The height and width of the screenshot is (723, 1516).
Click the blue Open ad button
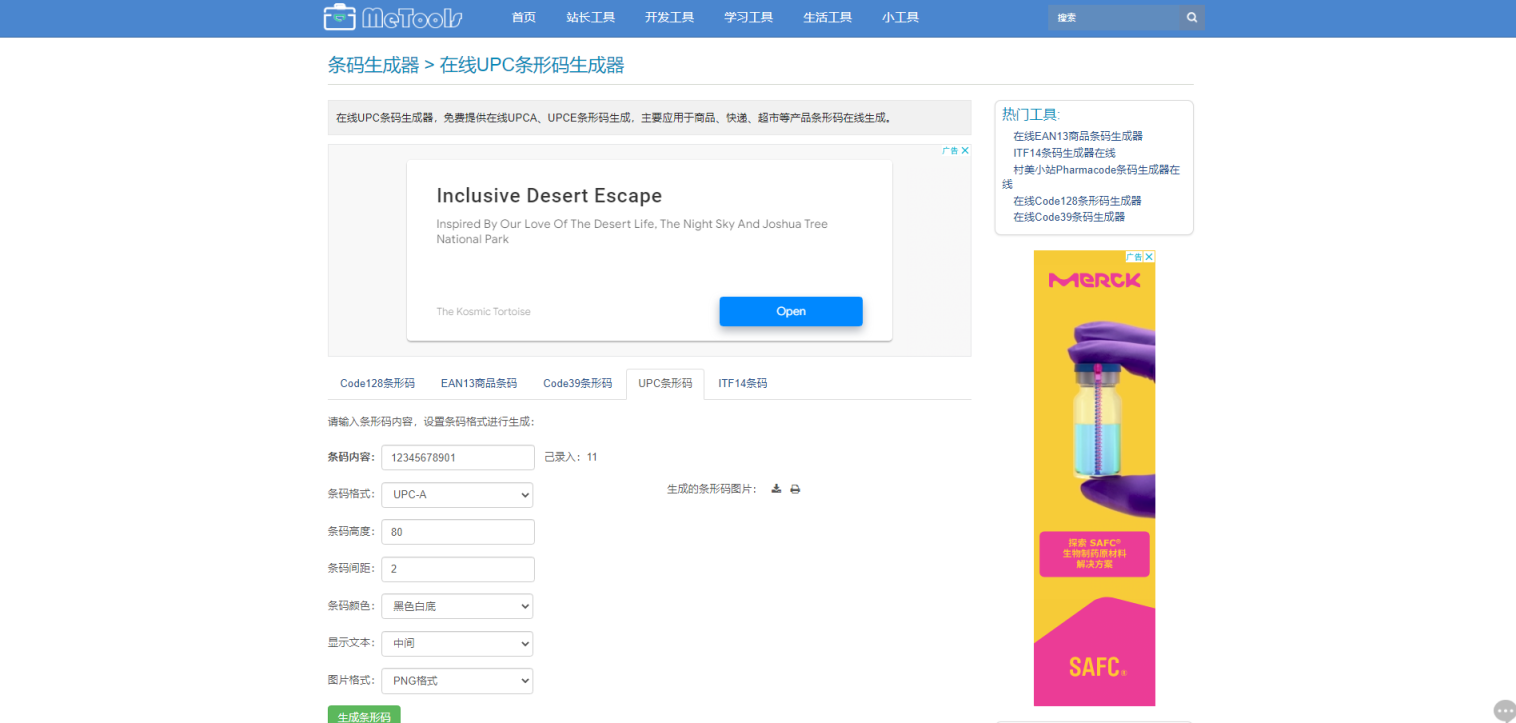790,311
